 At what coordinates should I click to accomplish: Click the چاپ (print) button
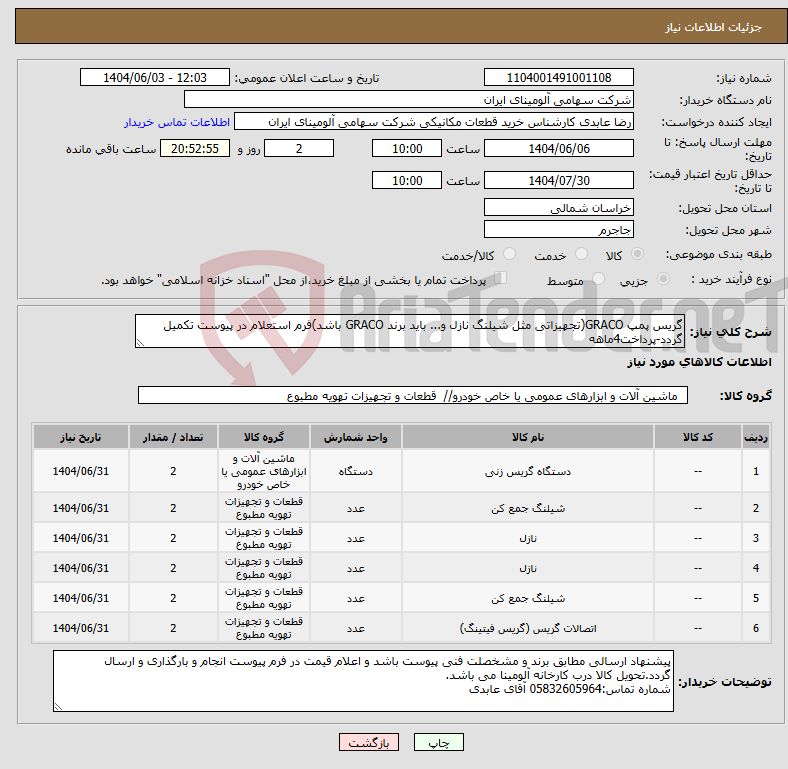pyautogui.click(x=438, y=742)
